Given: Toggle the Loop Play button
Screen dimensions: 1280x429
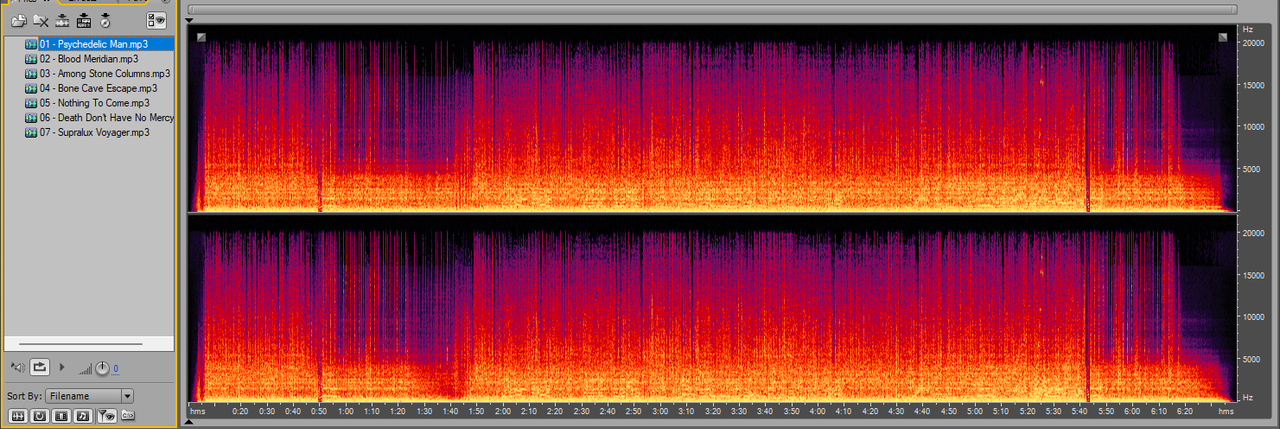Looking at the screenshot, I should [40, 367].
